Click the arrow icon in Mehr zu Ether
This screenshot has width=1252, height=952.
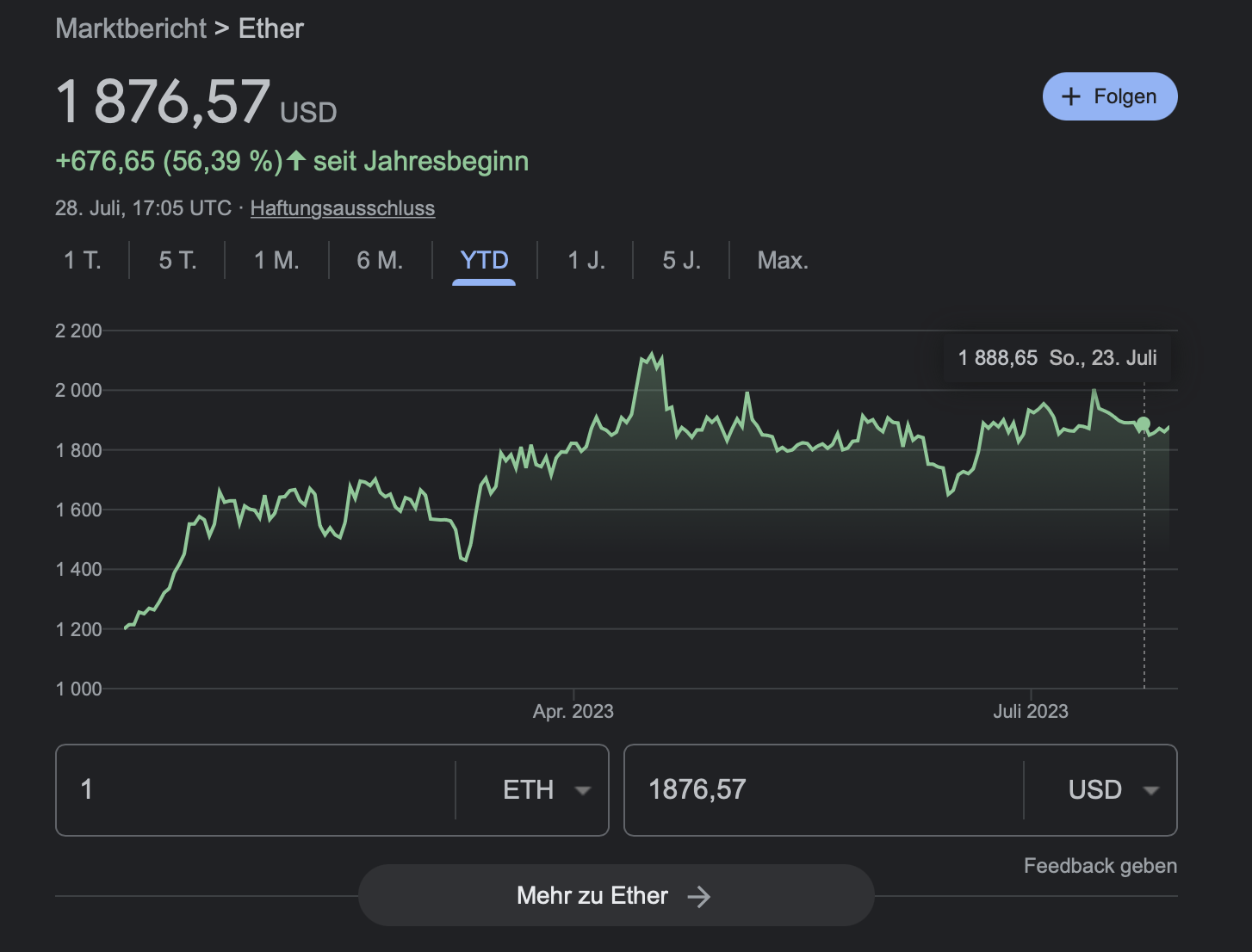click(x=699, y=897)
